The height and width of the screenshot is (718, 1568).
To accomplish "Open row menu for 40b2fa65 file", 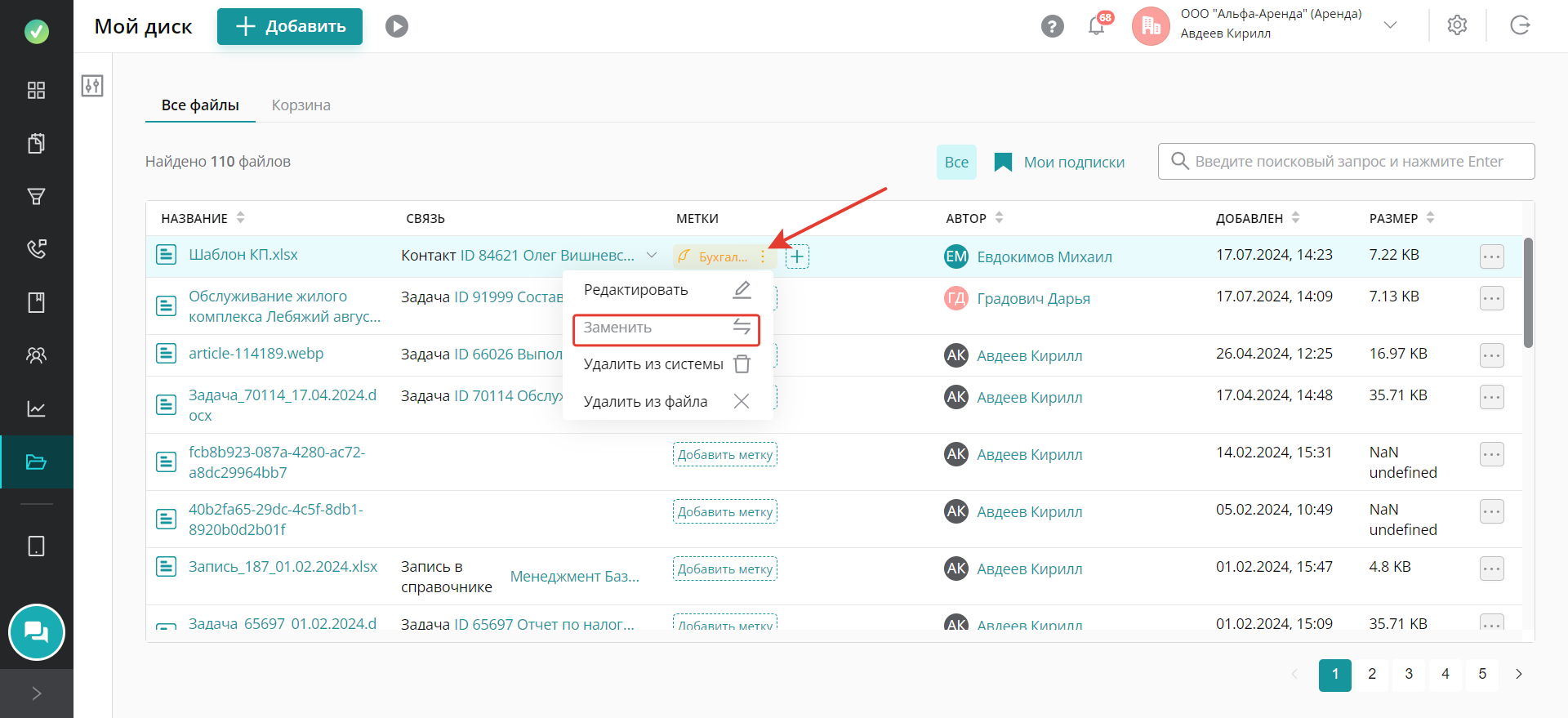I will 1492,511.
